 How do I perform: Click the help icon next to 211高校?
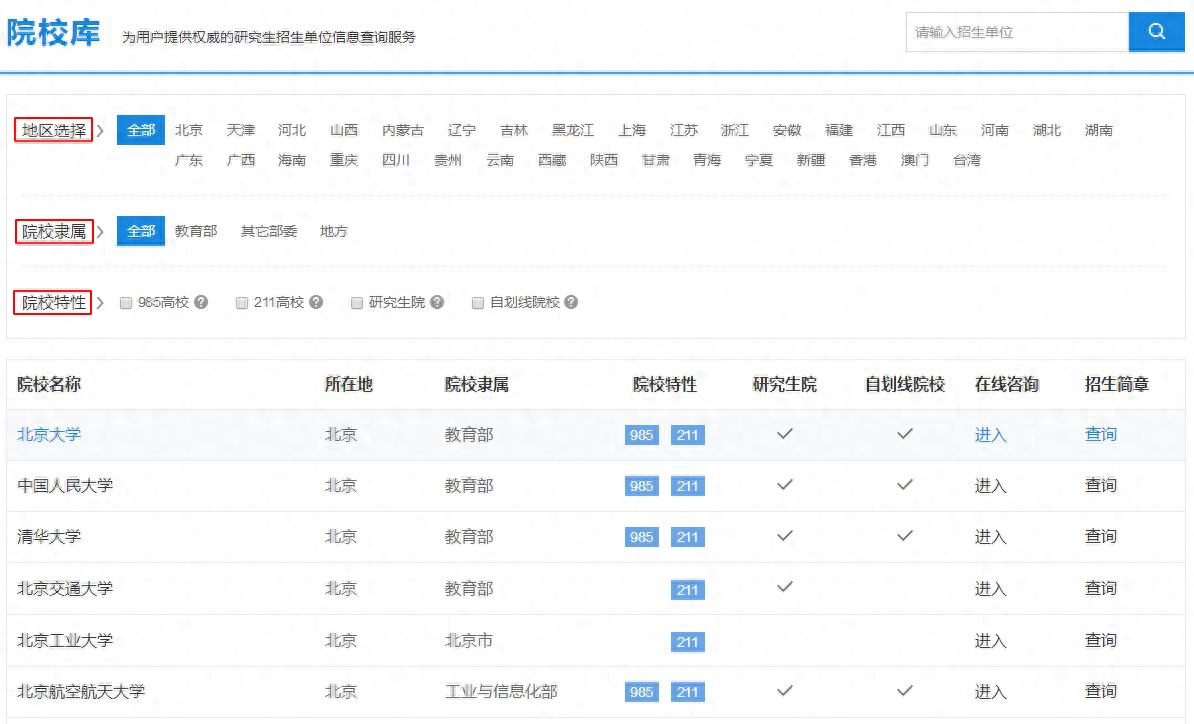[316, 302]
